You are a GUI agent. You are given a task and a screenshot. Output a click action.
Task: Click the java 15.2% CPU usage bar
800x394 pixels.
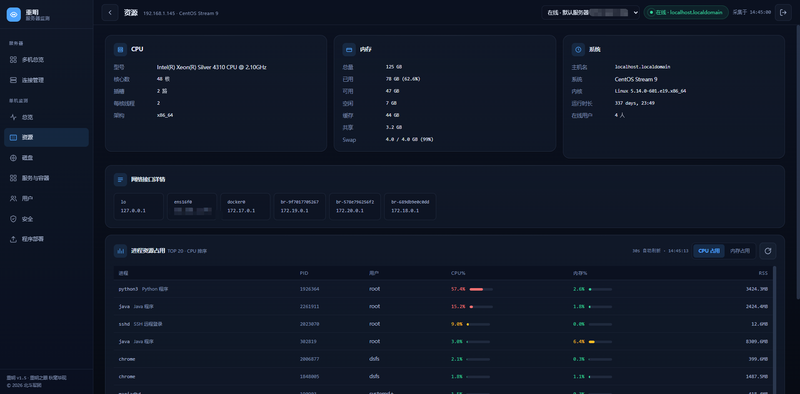click(481, 307)
